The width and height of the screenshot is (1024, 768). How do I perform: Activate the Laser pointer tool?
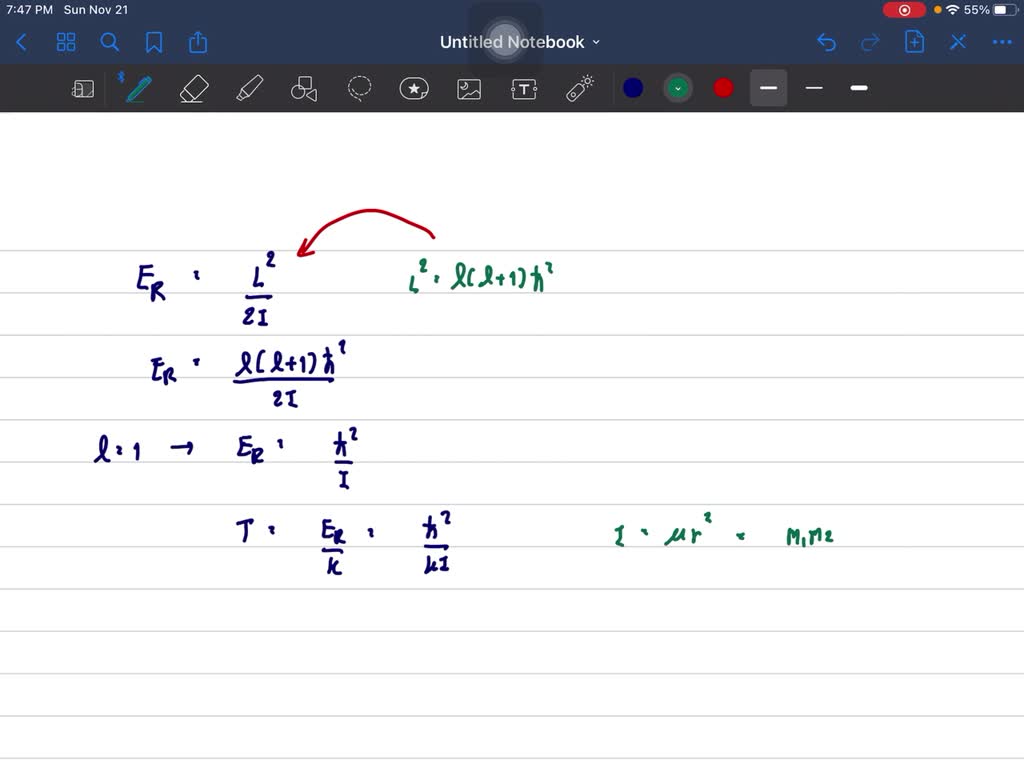[580, 89]
